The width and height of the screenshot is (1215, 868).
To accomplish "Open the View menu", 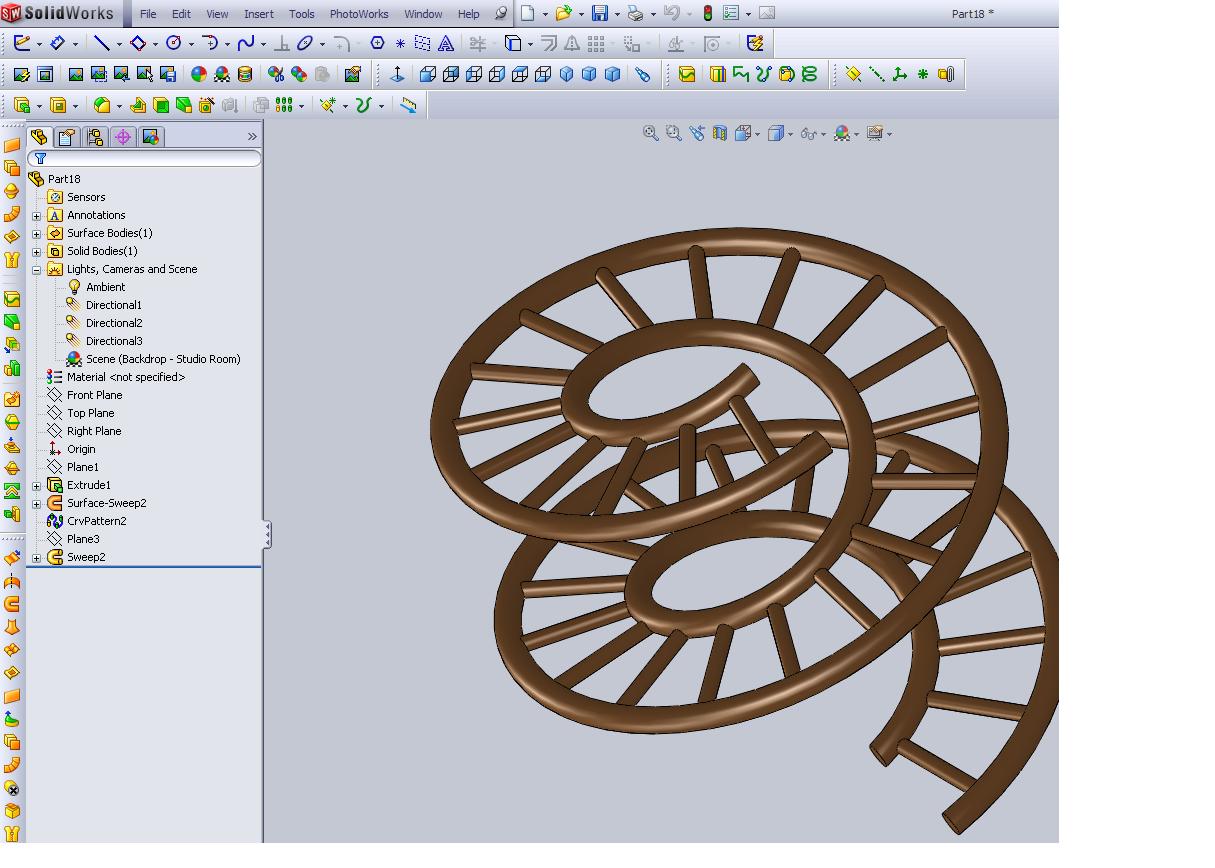I will 217,14.
